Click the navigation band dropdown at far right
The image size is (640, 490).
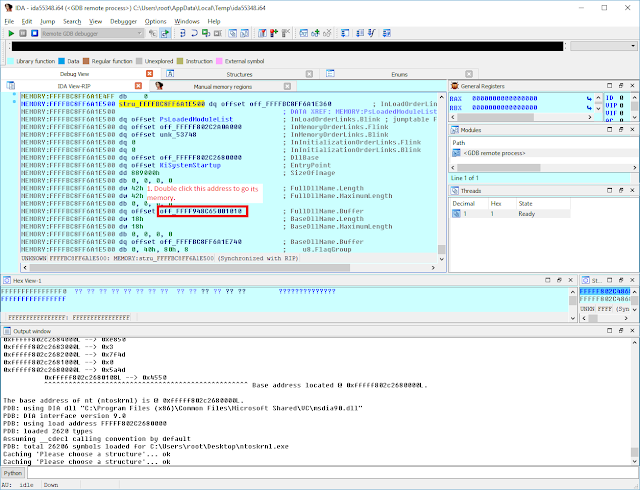click(x=603, y=46)
